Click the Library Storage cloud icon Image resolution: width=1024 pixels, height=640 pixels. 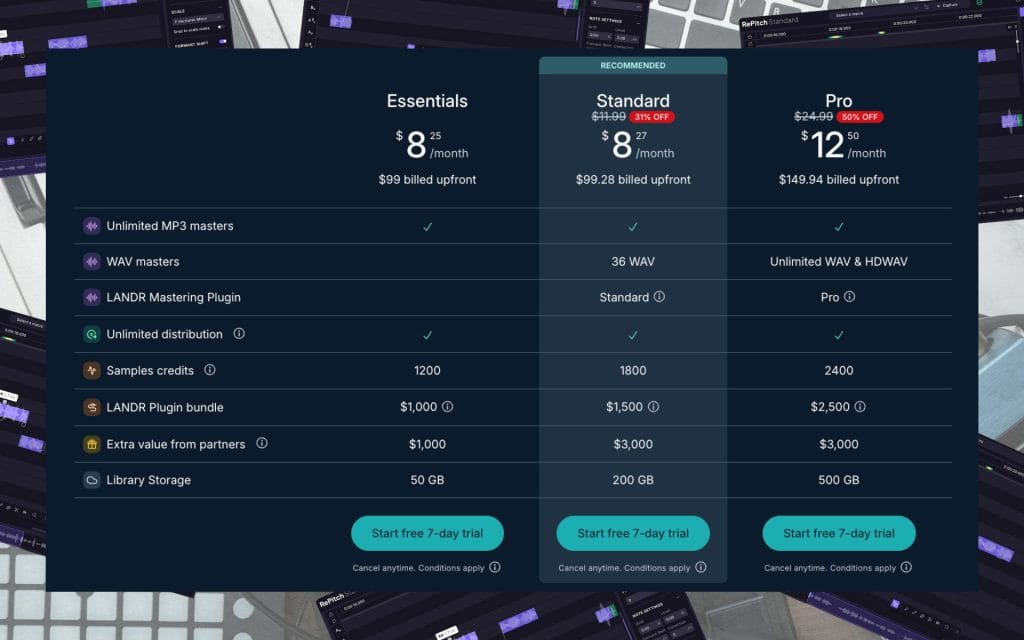(x=92, y=480)
